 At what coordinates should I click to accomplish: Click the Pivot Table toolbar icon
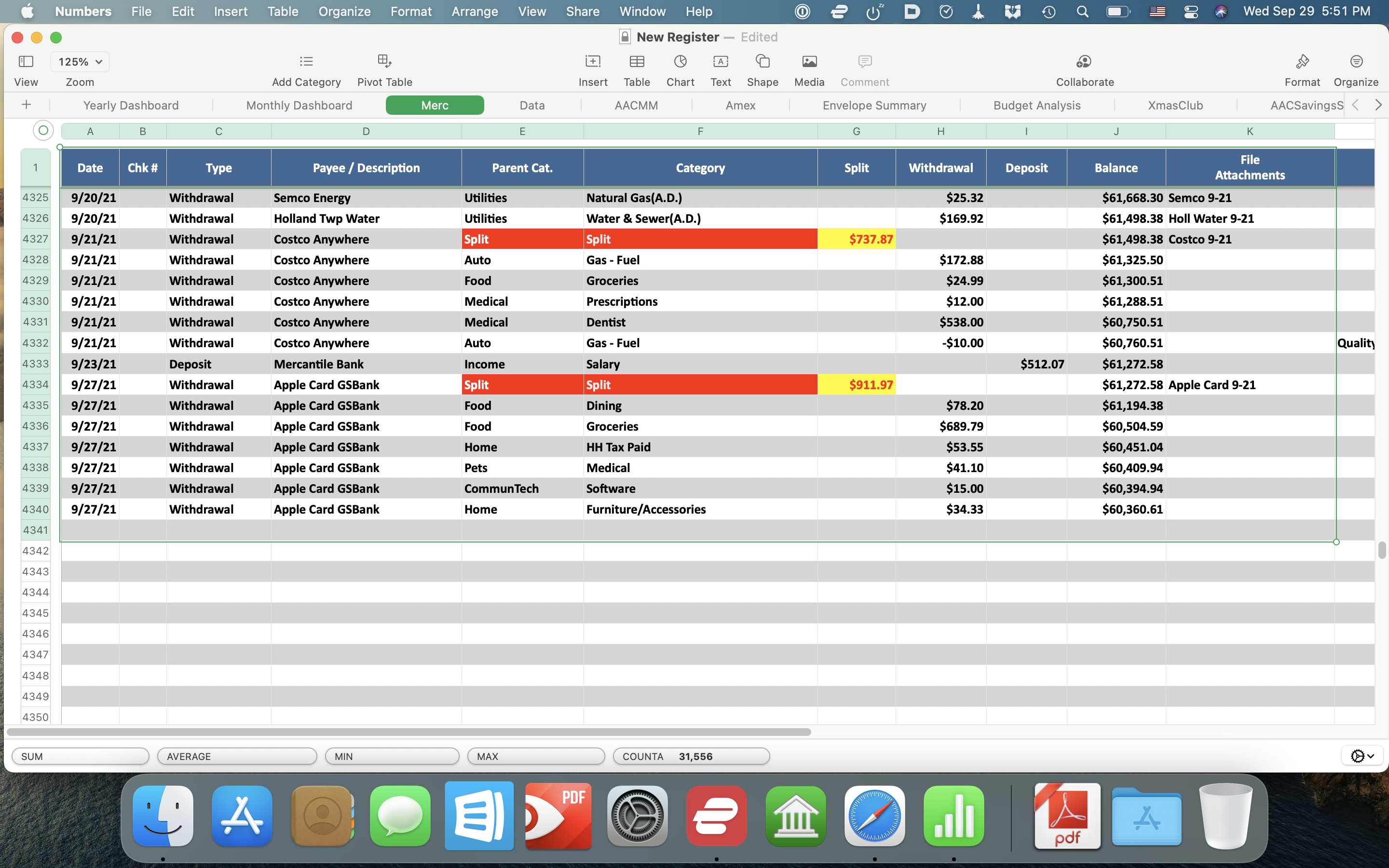coord(384,61)
